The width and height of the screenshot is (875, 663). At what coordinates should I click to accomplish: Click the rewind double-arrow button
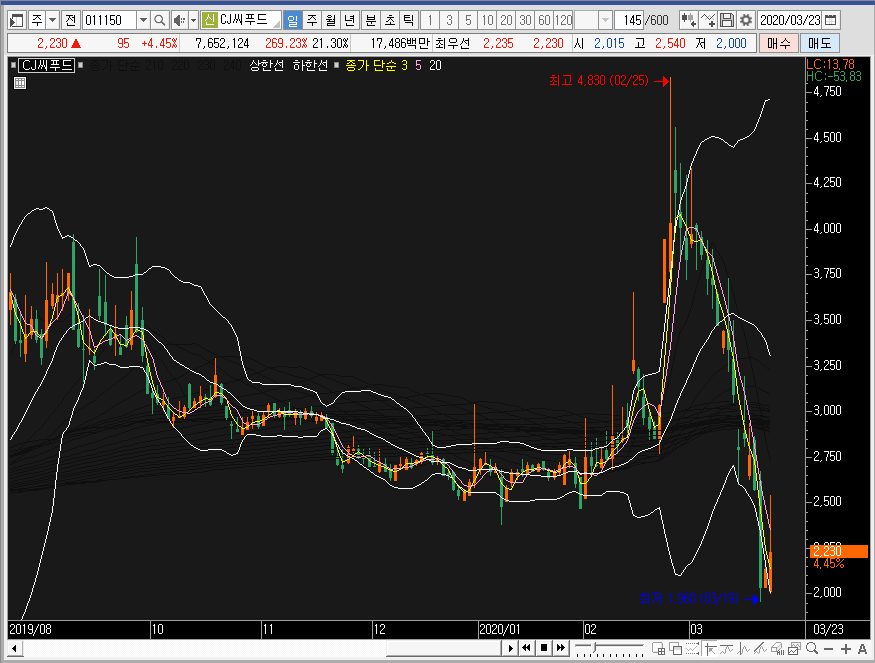[x=526, y=648]
